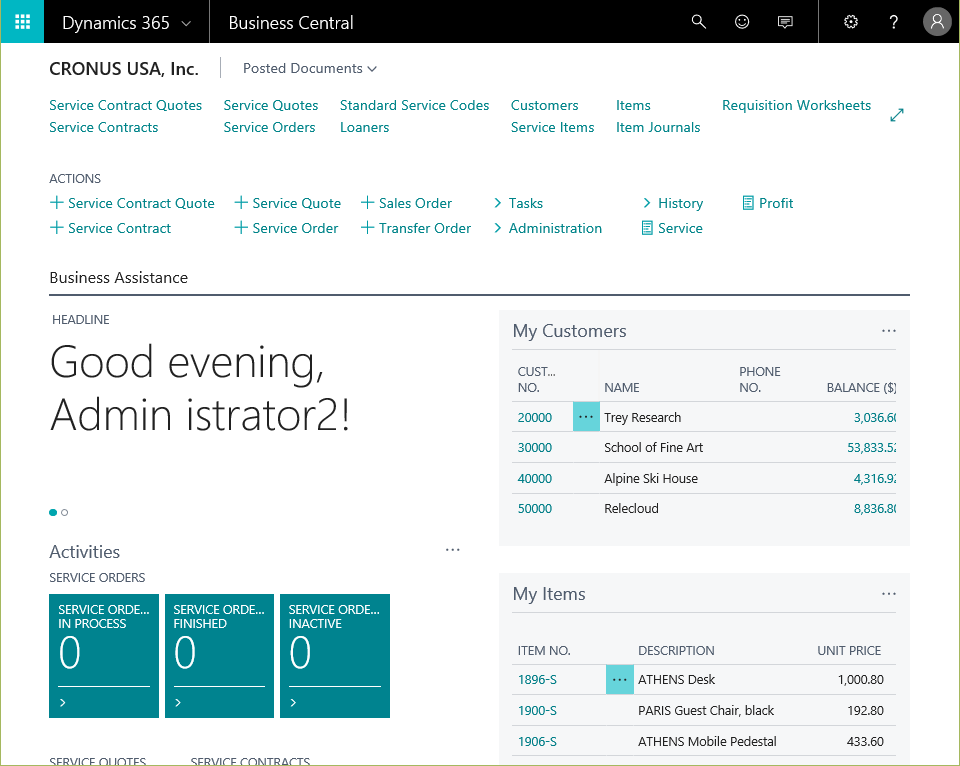The height and width of the screenshot is (766, 960).
Task: Sort by the Balance ($) column header
Action: point(861,388)
